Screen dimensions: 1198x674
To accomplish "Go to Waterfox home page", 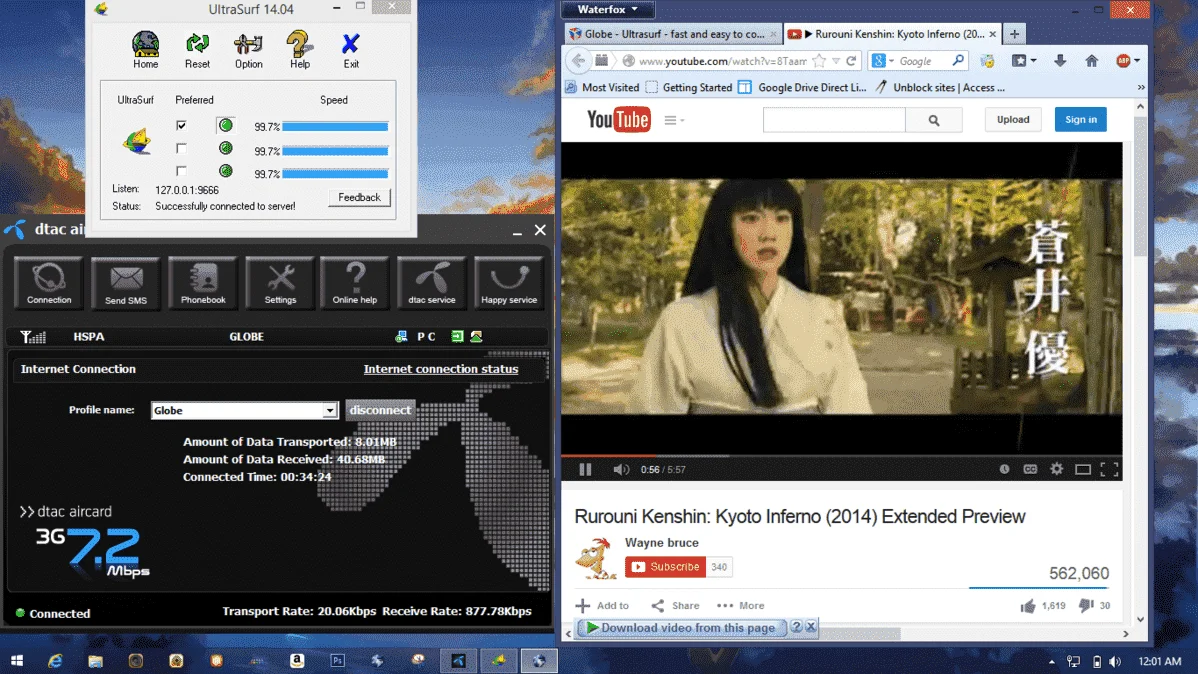I will [1091, 60].
